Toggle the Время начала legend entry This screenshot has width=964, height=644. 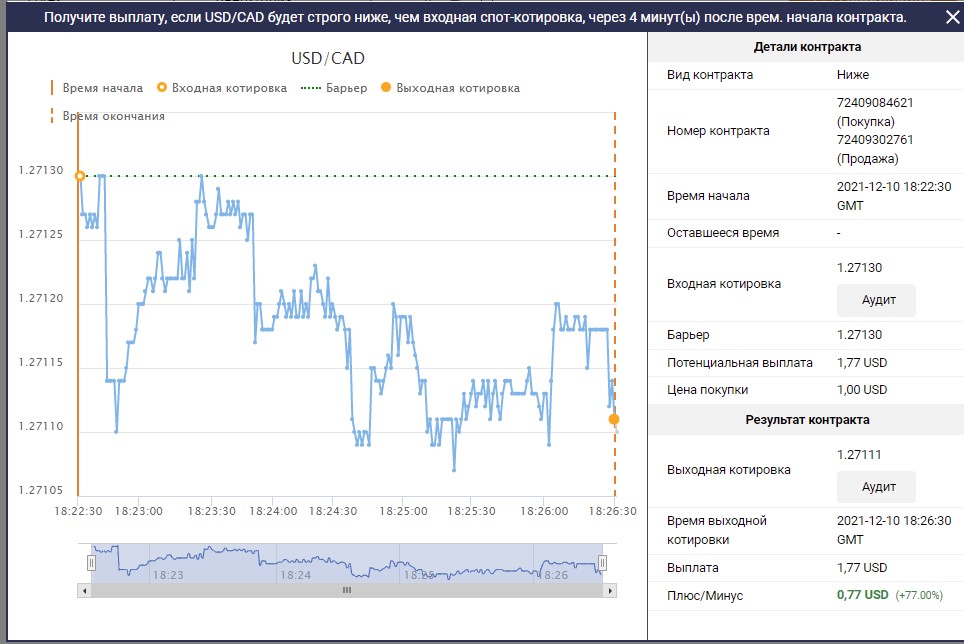97,88
